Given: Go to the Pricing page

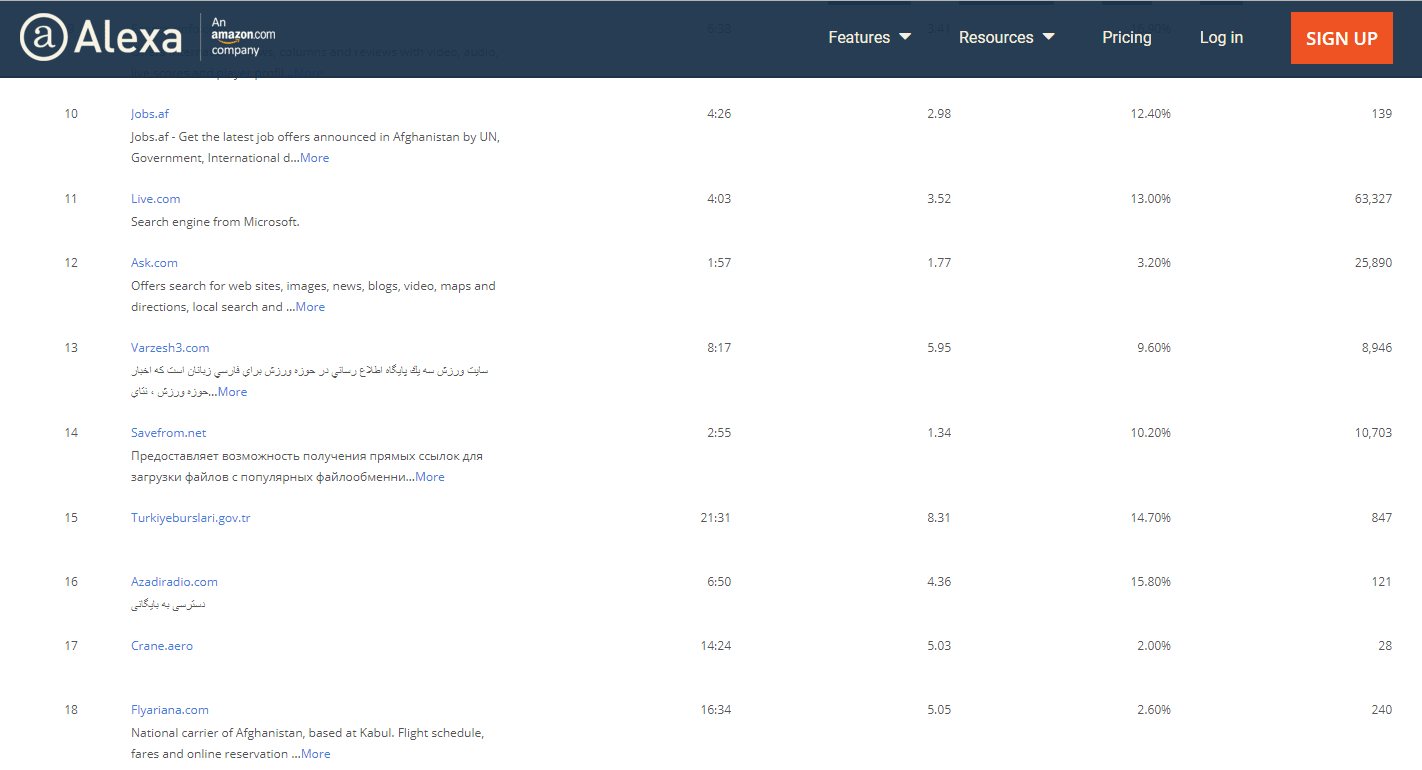Looking at the screenshot, I should (x=1127, y=37).
